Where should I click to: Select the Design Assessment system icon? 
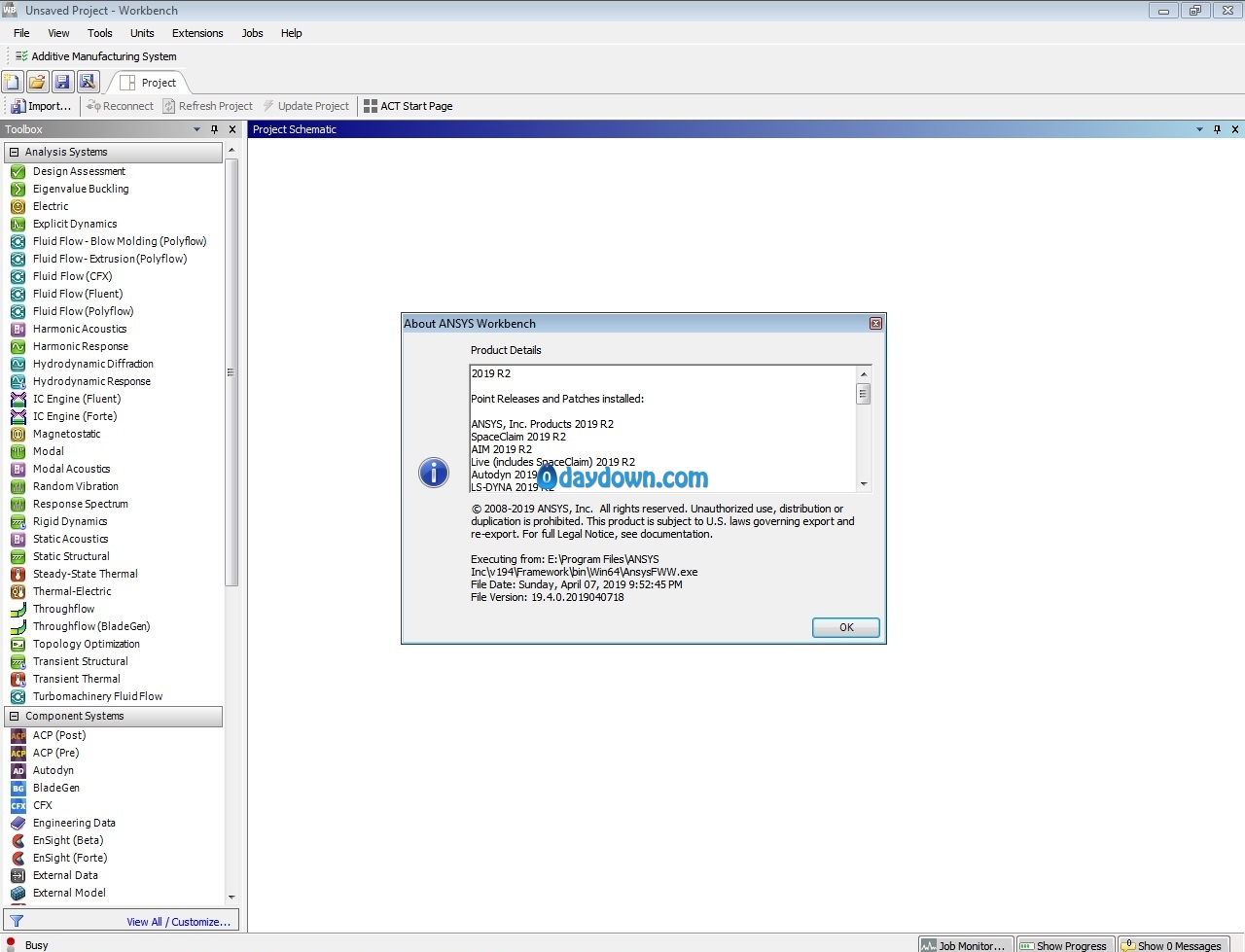pos(18,171)
